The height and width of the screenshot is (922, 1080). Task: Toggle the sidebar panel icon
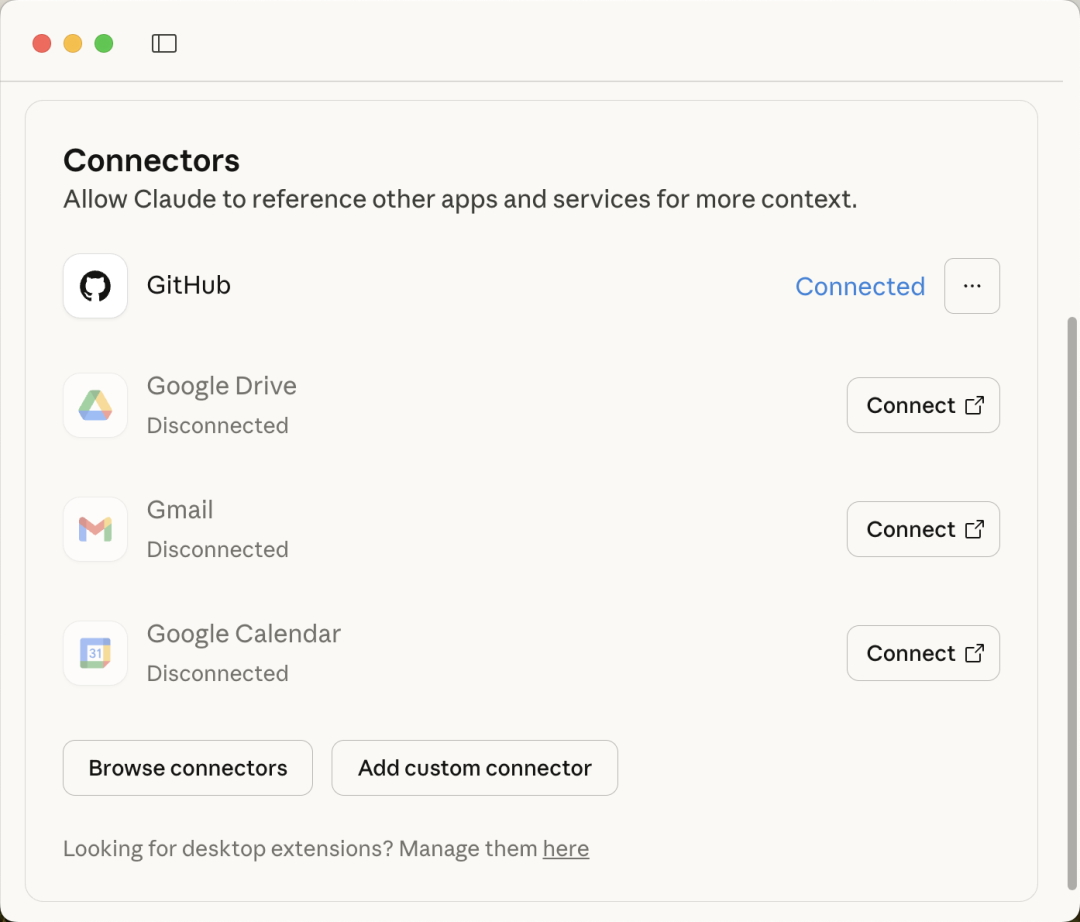coord(164,43)
